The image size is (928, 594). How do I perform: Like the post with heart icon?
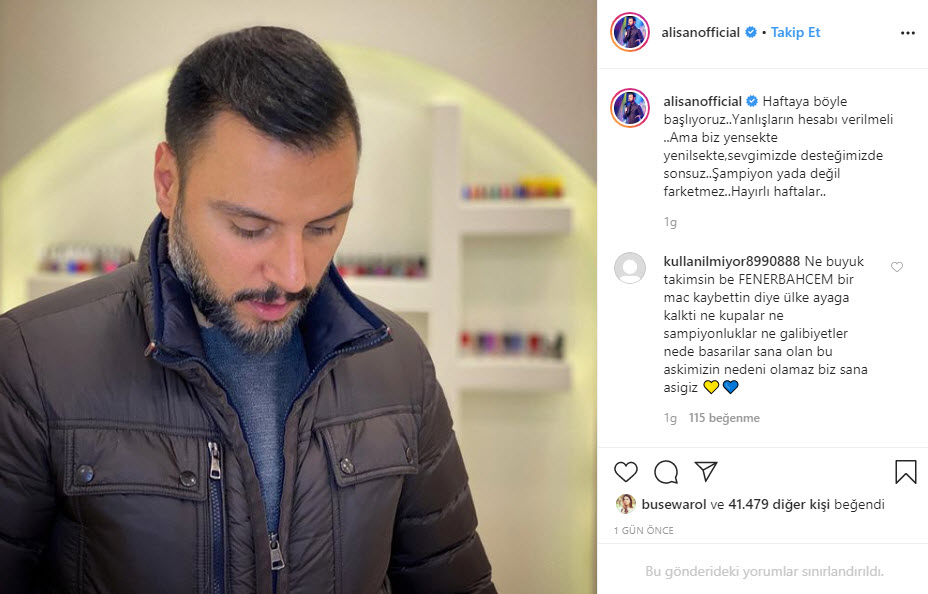click(x=626, y=472)
